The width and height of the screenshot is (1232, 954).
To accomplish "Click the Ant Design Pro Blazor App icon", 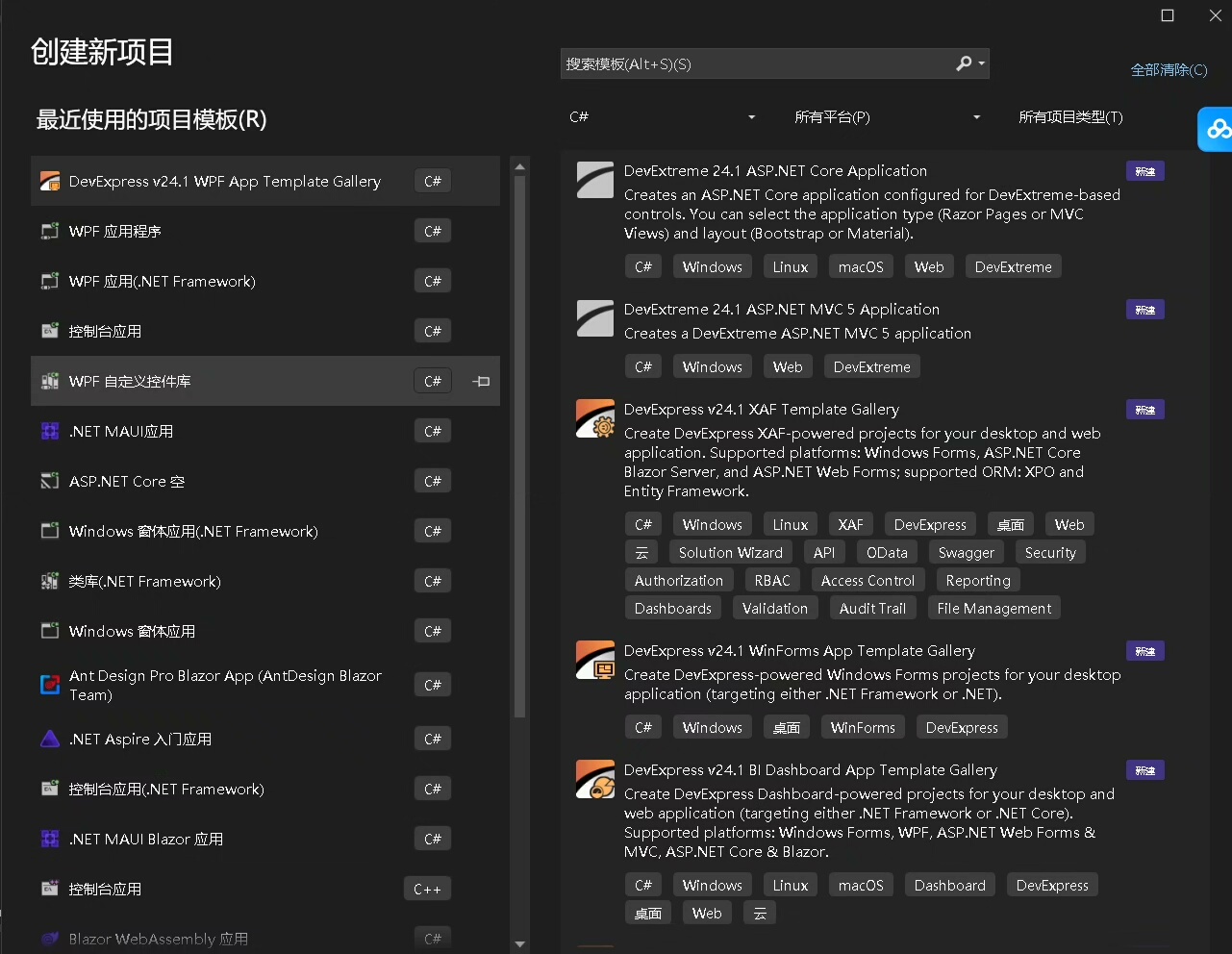I will [50, 685].
